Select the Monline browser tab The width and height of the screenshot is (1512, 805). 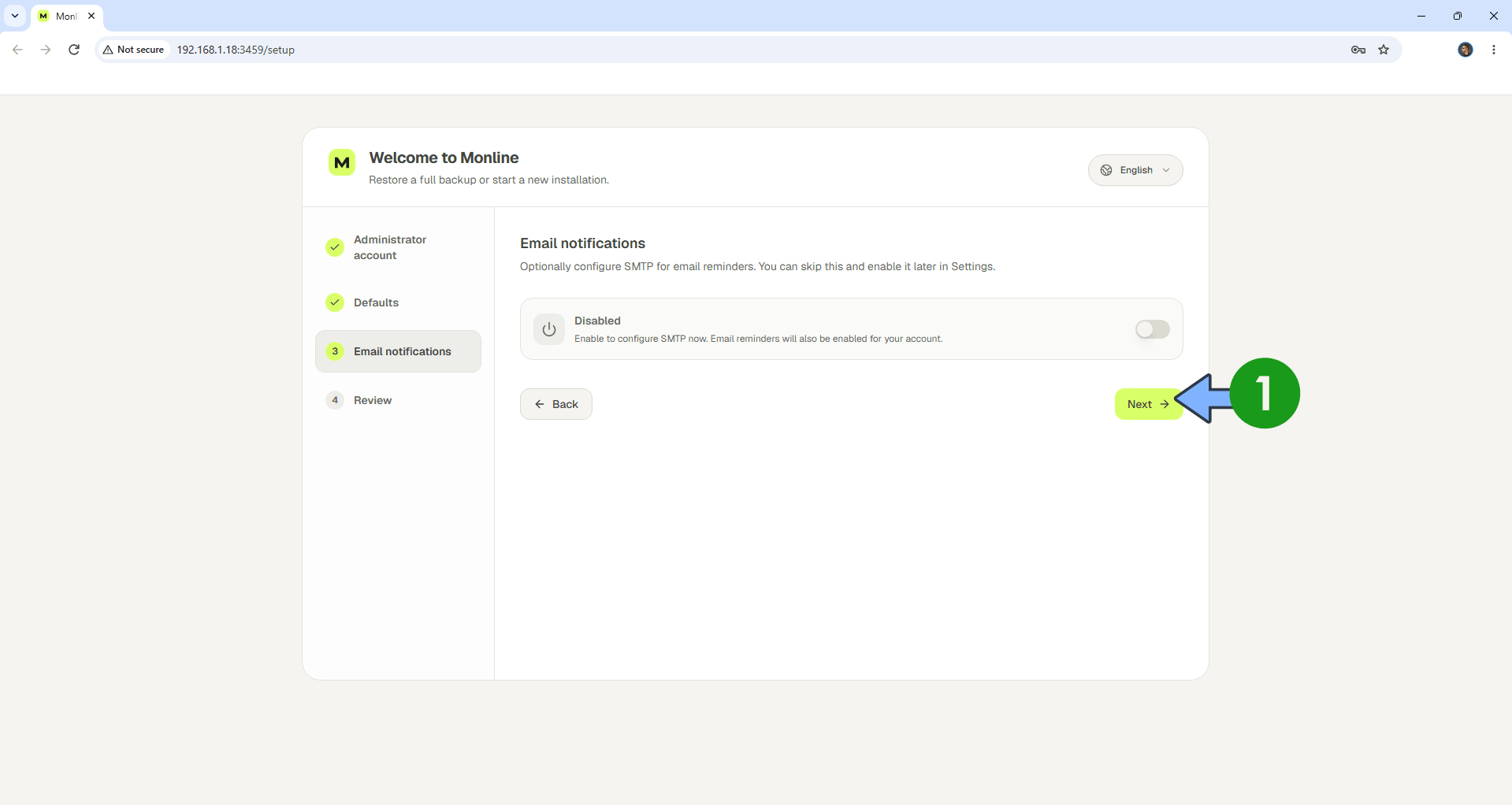point(67,16)
